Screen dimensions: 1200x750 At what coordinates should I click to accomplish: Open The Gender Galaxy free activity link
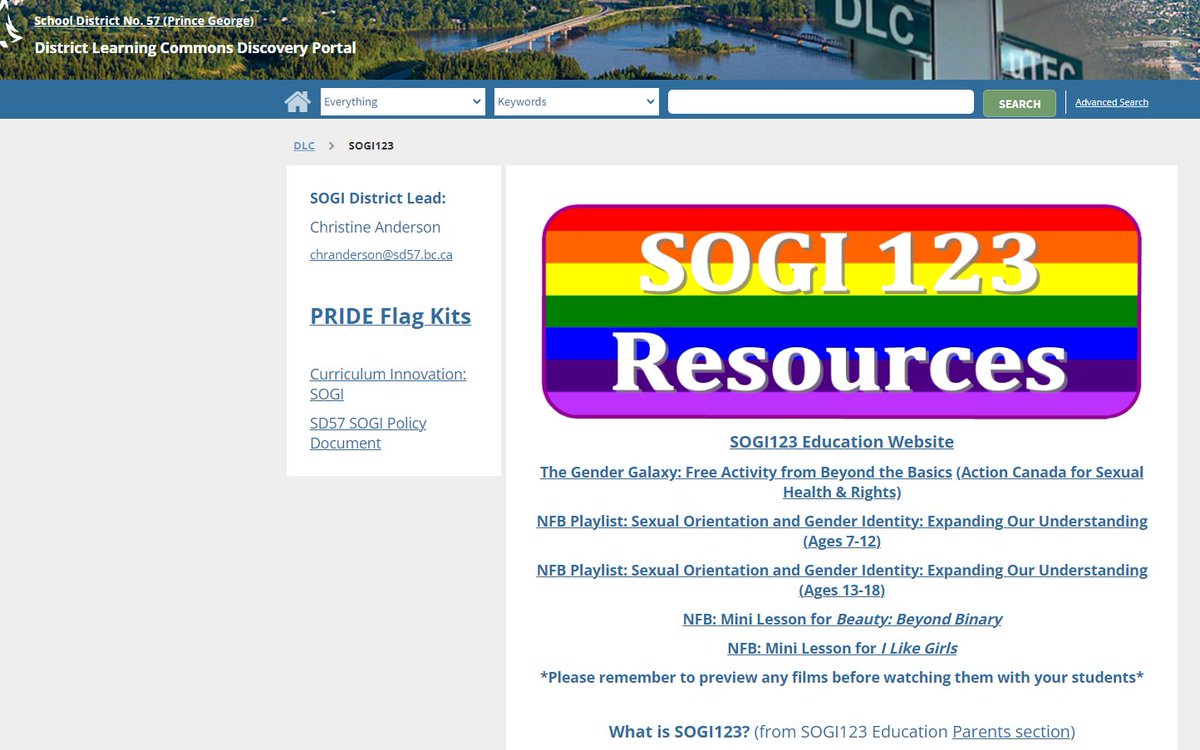(746, 472)
